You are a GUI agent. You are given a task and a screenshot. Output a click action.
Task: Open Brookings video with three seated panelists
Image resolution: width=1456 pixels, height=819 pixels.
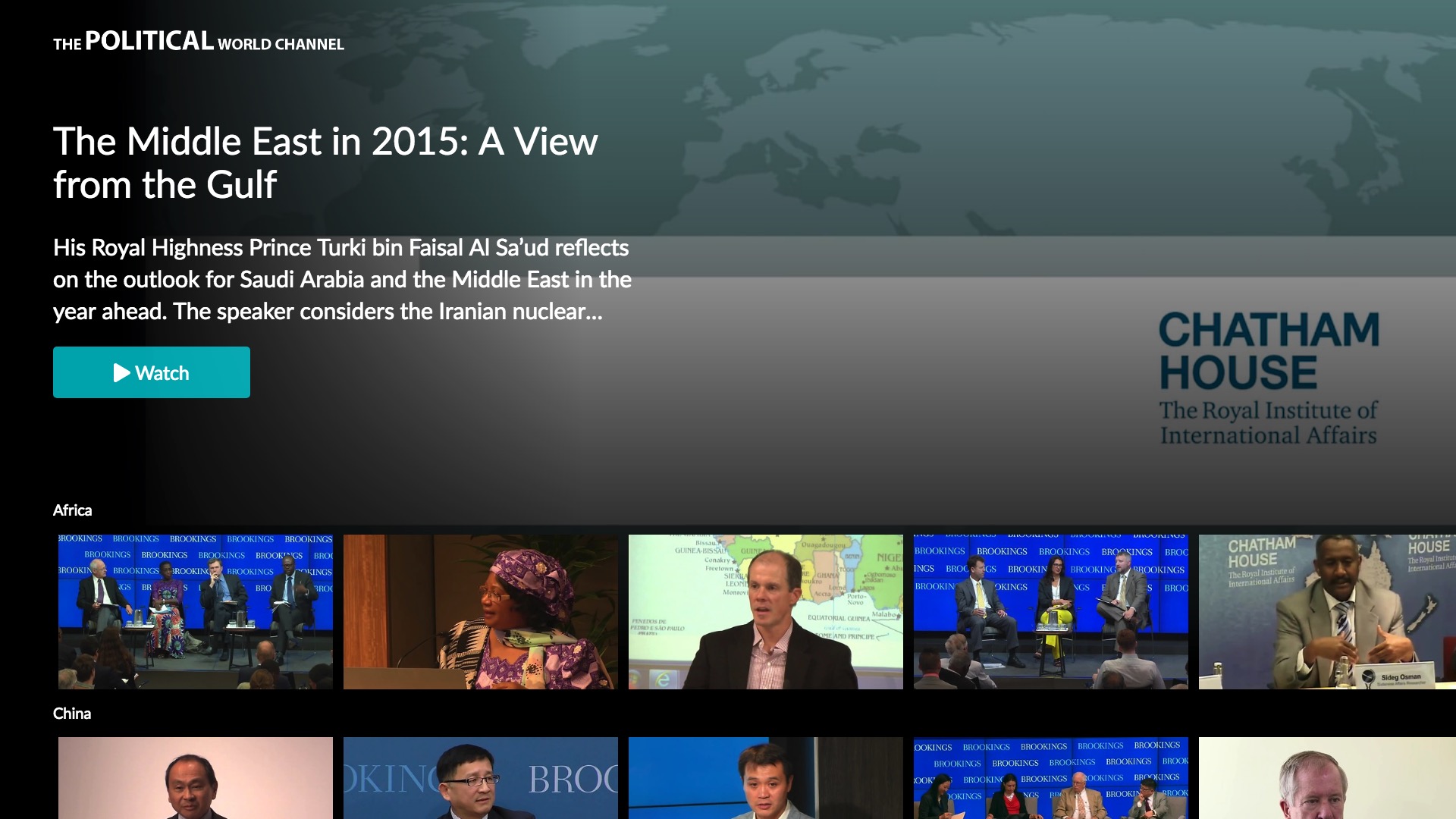[x=1051, y=612]
